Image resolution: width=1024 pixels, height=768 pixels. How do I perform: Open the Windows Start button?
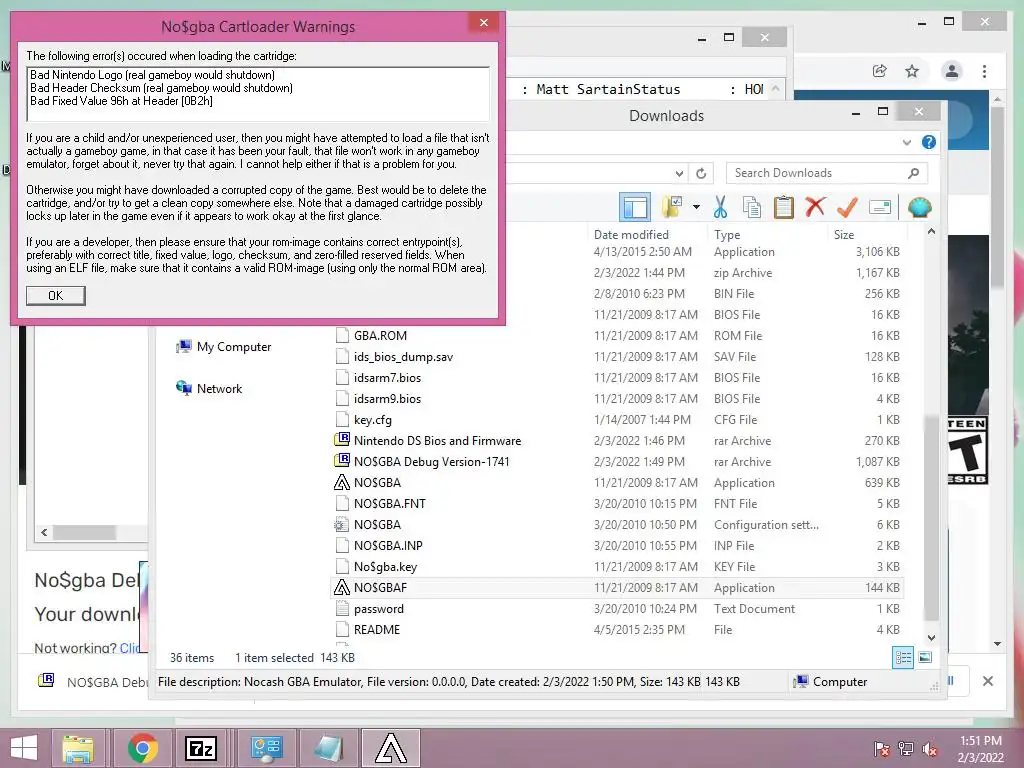[24, 748]
